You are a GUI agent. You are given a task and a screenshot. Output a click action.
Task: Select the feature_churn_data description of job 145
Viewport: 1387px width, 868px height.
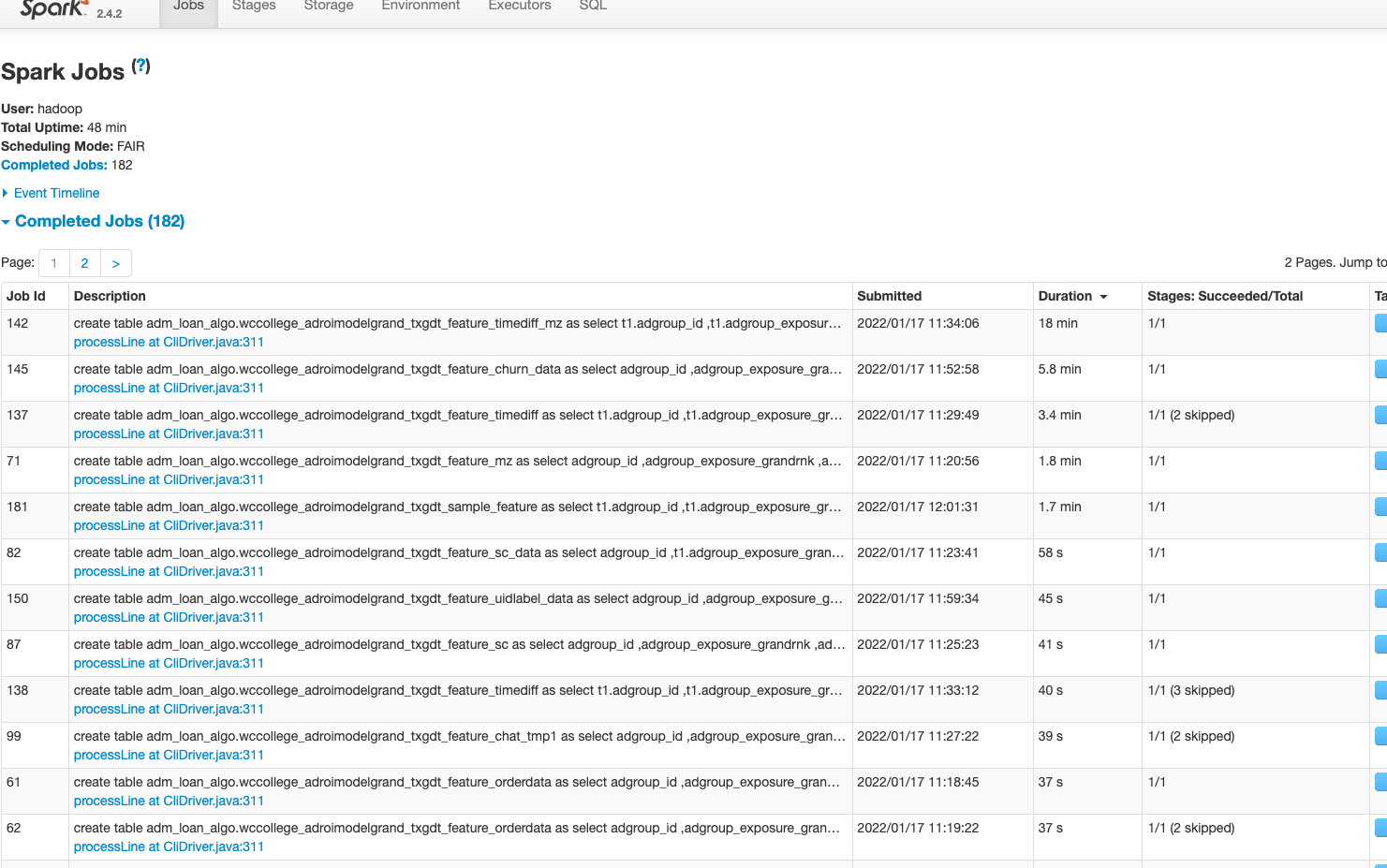click(458, 369)
